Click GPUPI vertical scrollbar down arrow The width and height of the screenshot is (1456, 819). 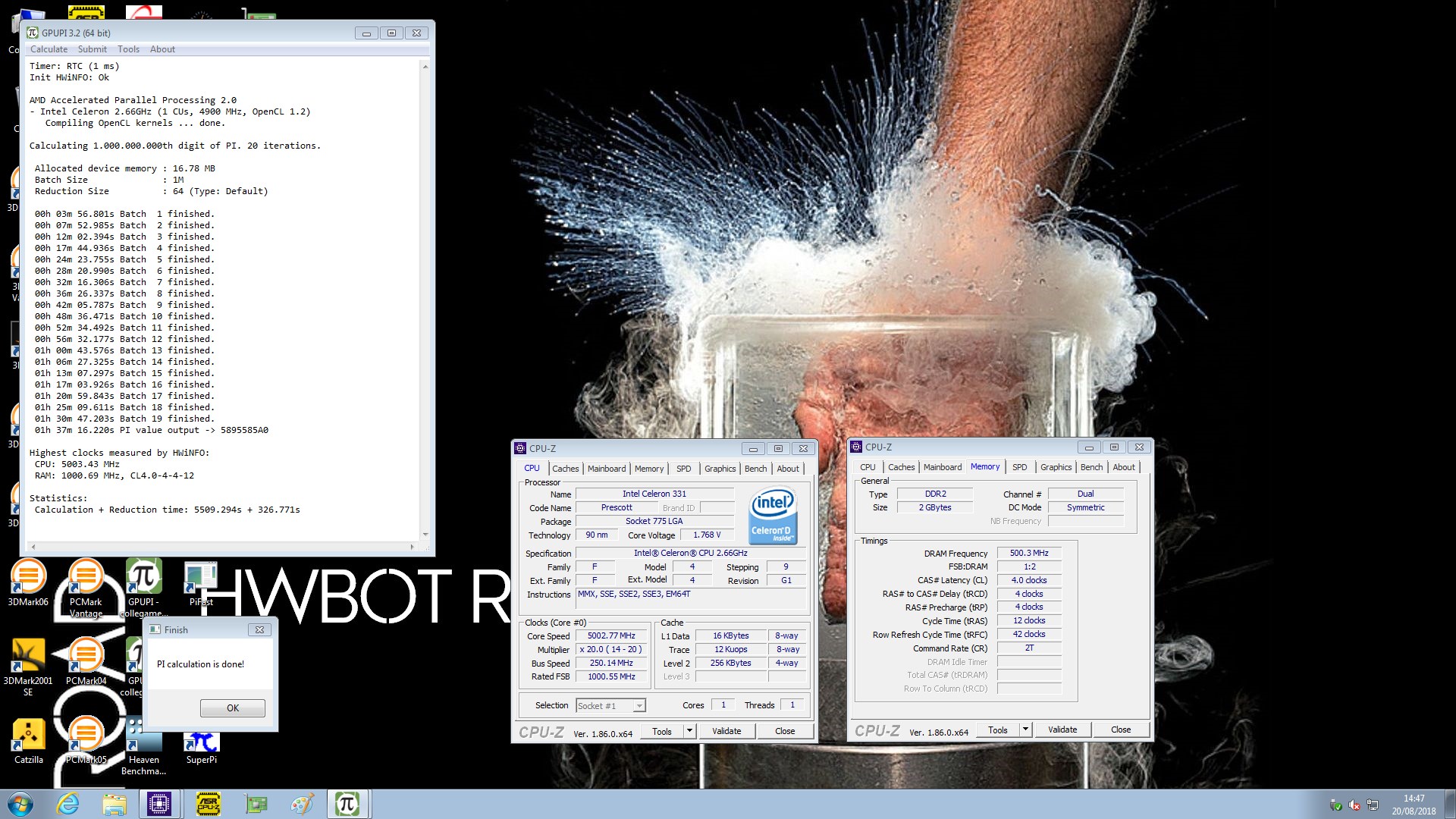pos(425,535)
